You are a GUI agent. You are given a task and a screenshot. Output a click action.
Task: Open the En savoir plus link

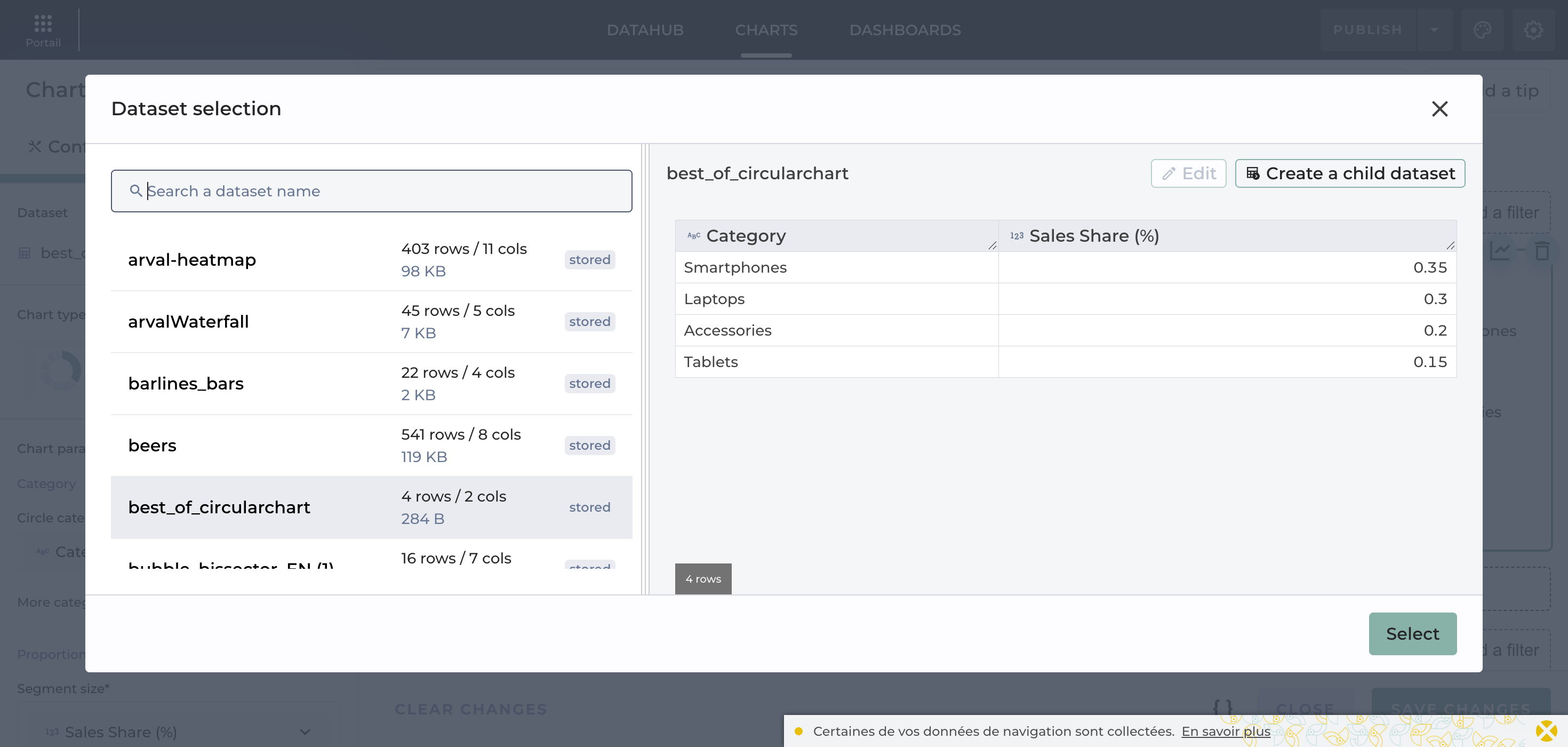(1225, 731)
